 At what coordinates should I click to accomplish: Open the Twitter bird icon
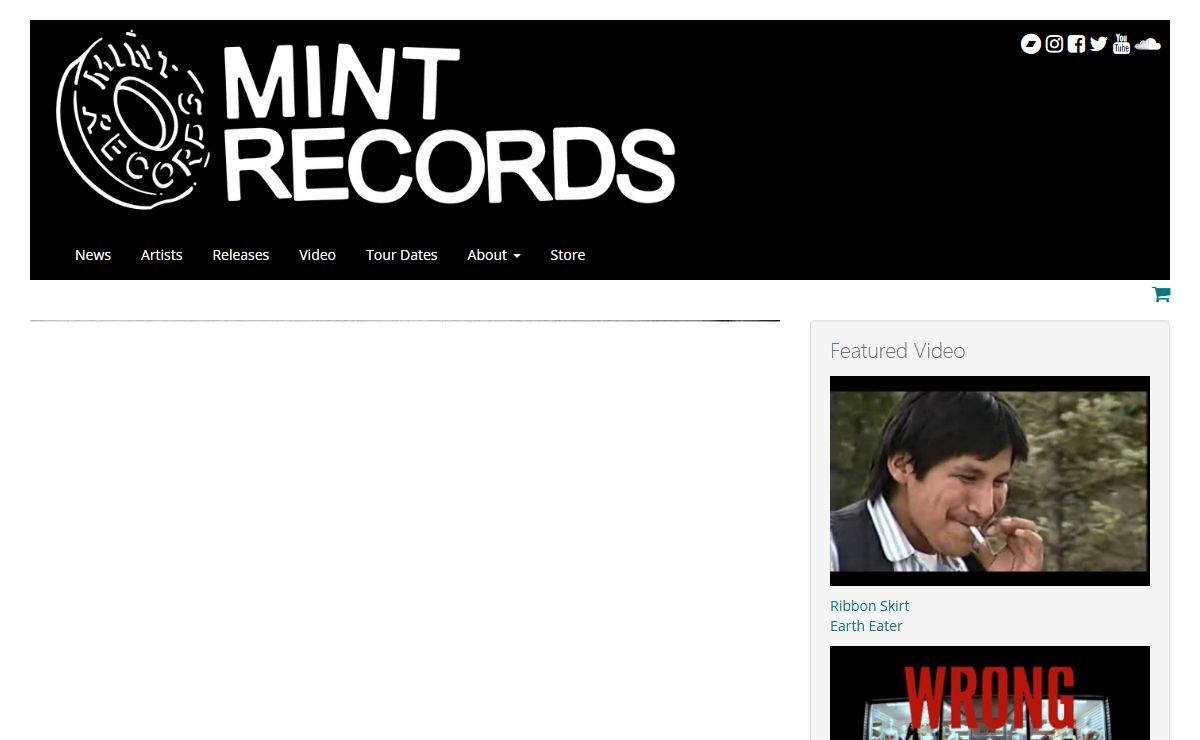point(1099,44)
